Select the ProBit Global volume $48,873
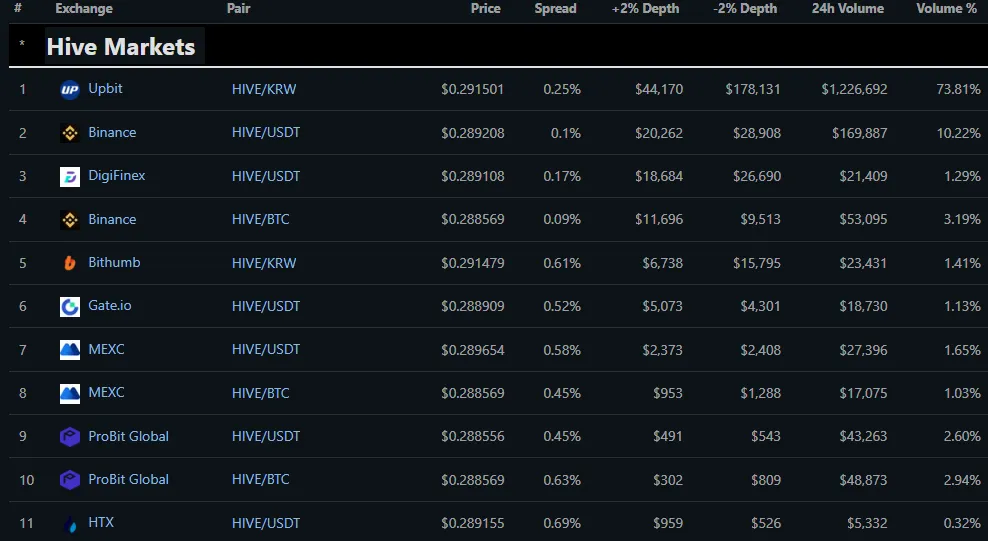 pyautogui.click(x=863, y=481)
